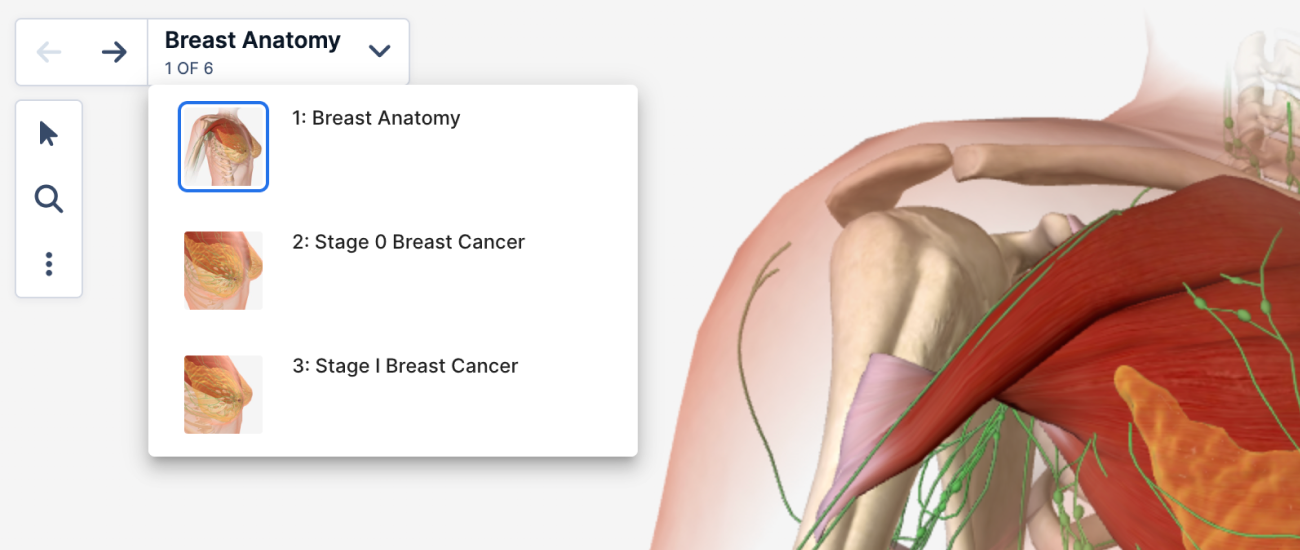The image size is (1300, 550).
Task: Click the Breast Anatomy title header
Action: (x=252, y=40)
